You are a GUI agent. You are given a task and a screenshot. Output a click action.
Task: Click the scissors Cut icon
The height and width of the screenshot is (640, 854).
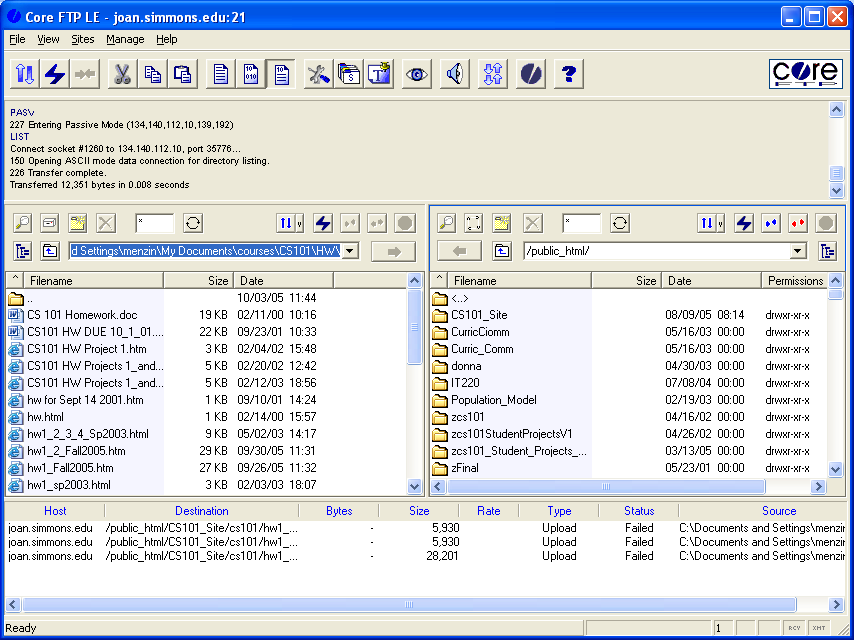pyautogui.click(x=122, y=75)
